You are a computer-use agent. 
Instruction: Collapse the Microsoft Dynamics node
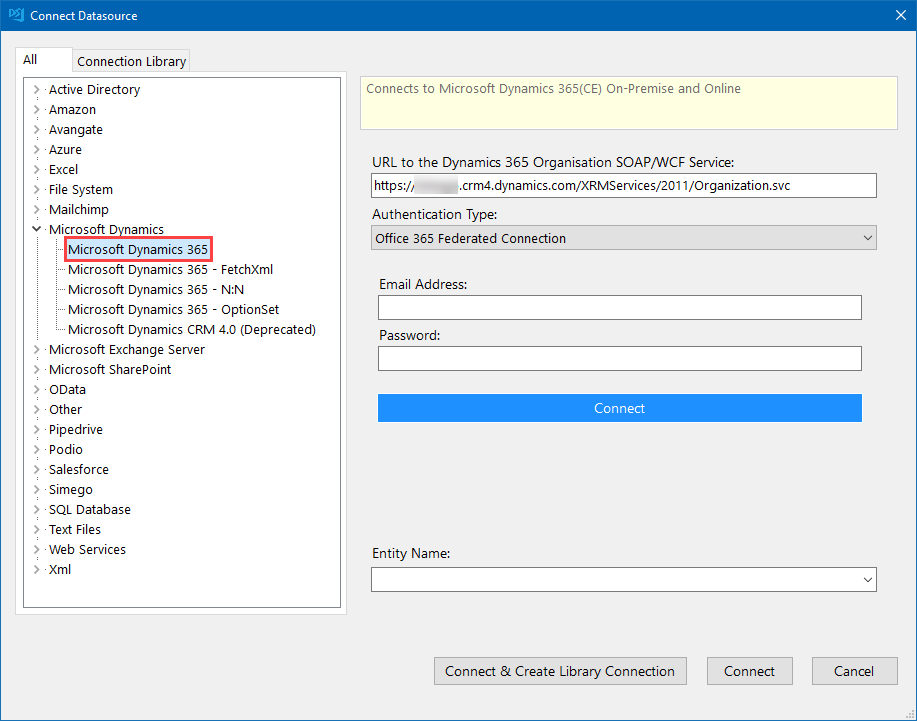tap(36, 229)
